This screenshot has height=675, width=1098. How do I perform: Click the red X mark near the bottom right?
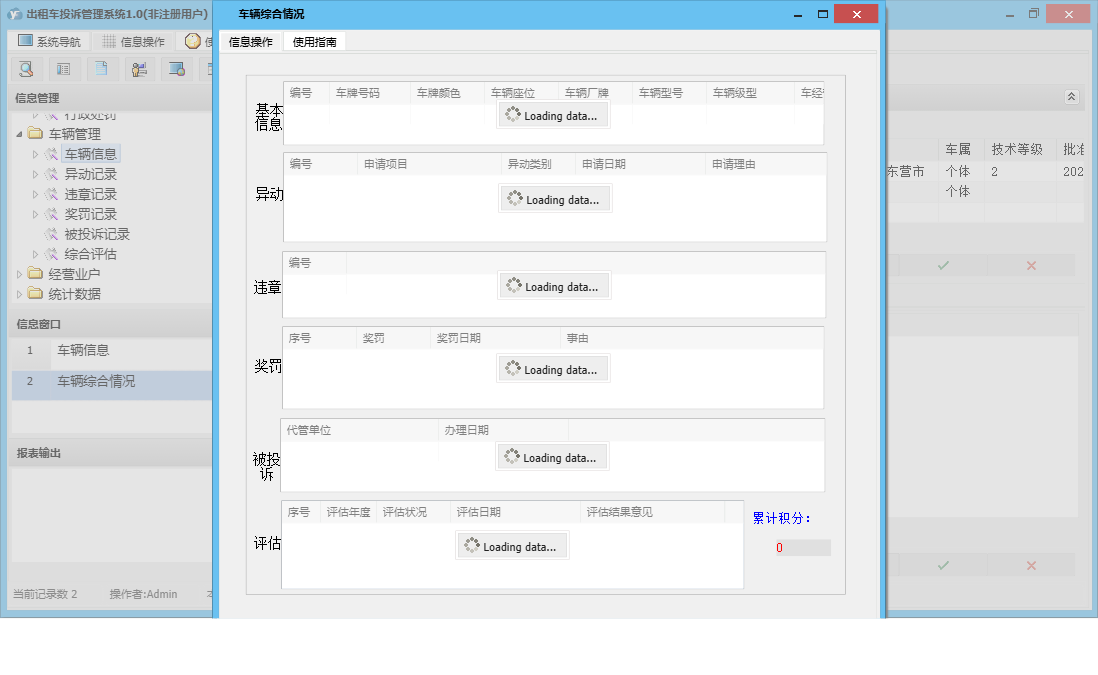[1030, 564]
